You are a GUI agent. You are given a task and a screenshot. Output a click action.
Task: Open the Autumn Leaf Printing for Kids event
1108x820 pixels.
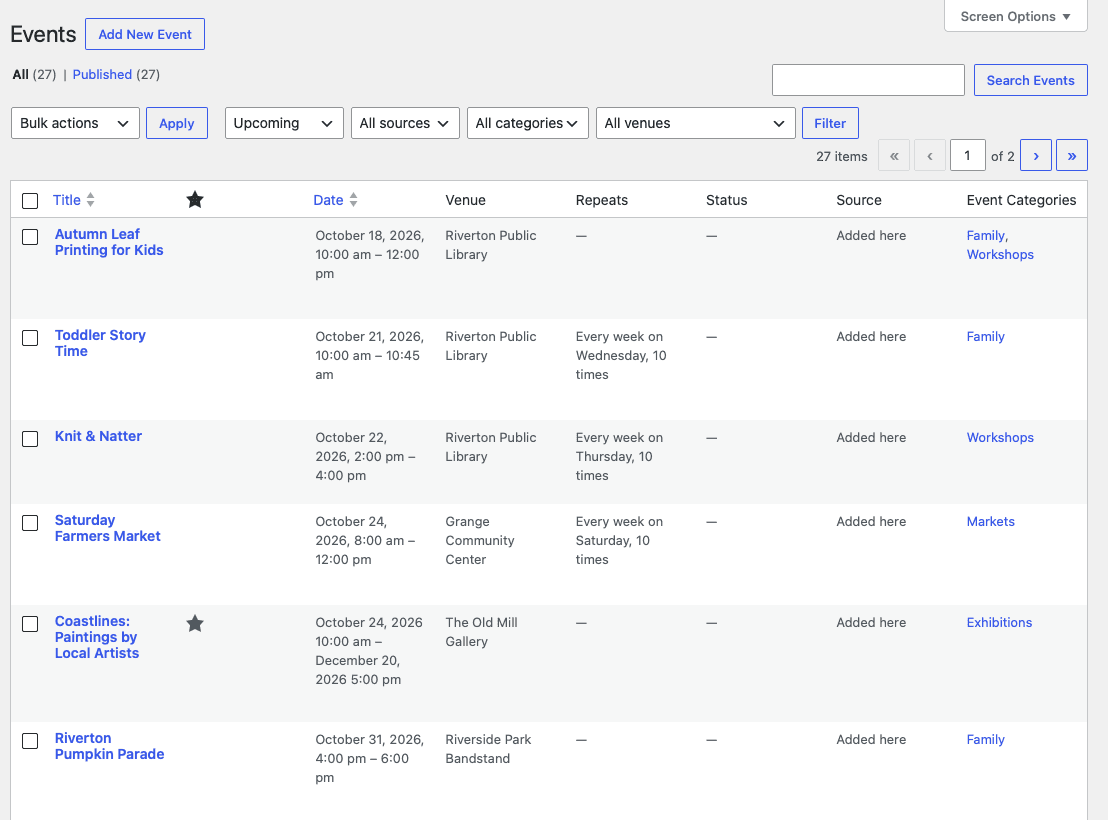(x=109, y=242)
